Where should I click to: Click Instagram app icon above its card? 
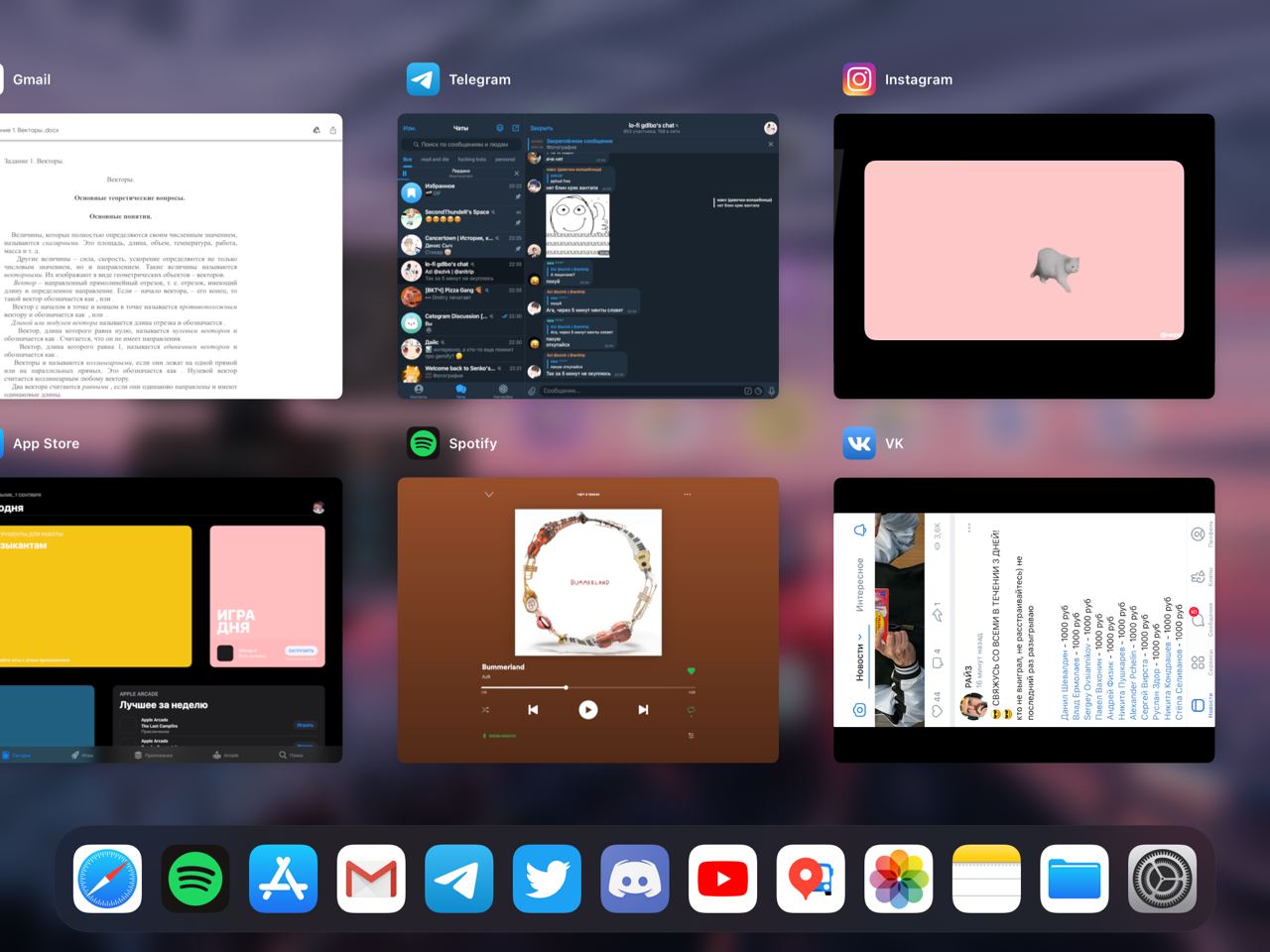pos(859,79)
